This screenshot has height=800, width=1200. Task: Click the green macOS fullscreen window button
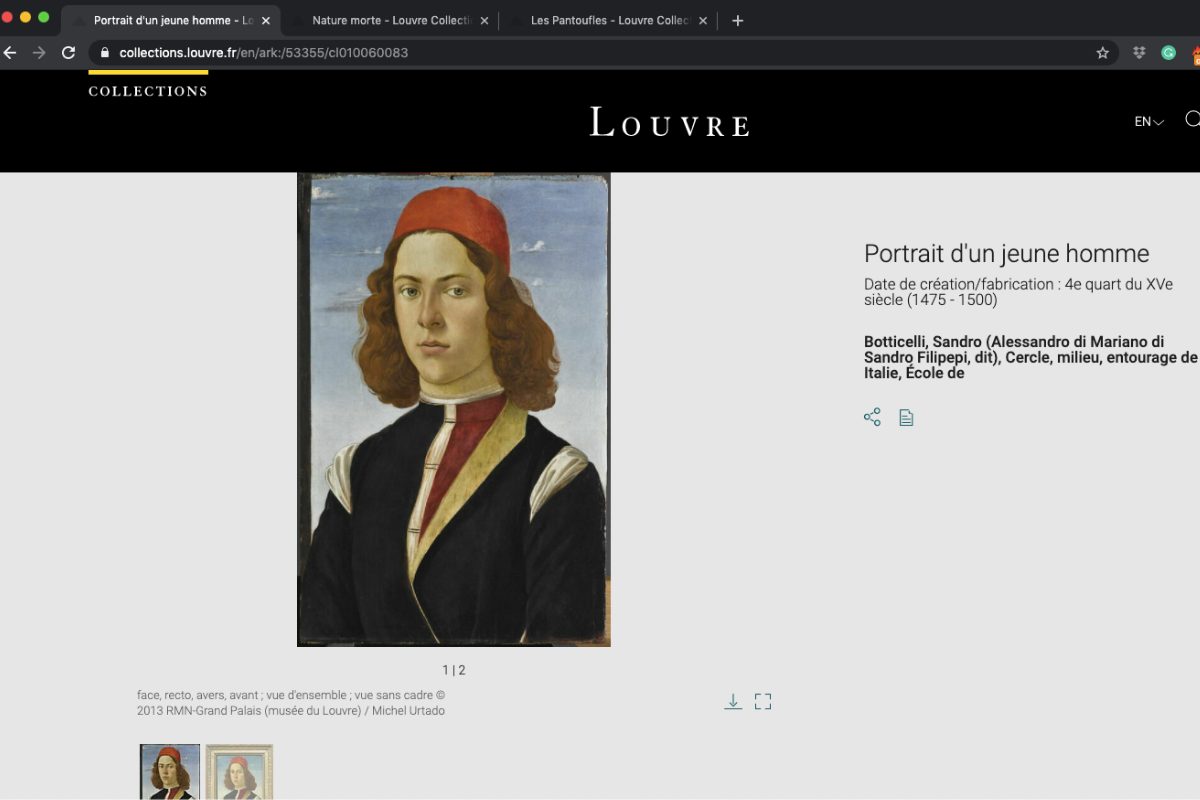(x=43, y=17)
